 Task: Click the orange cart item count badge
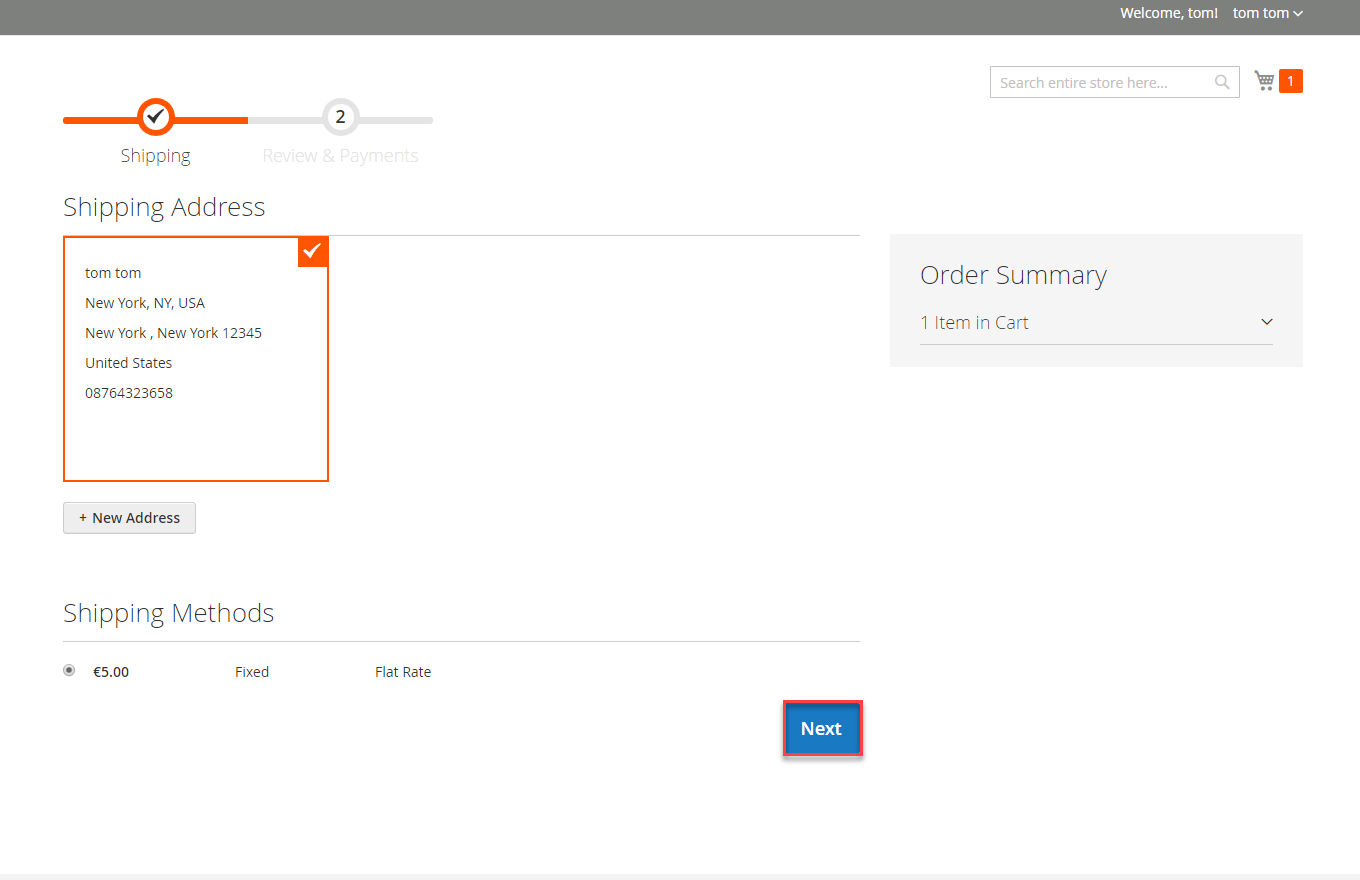pos(1290,81)
